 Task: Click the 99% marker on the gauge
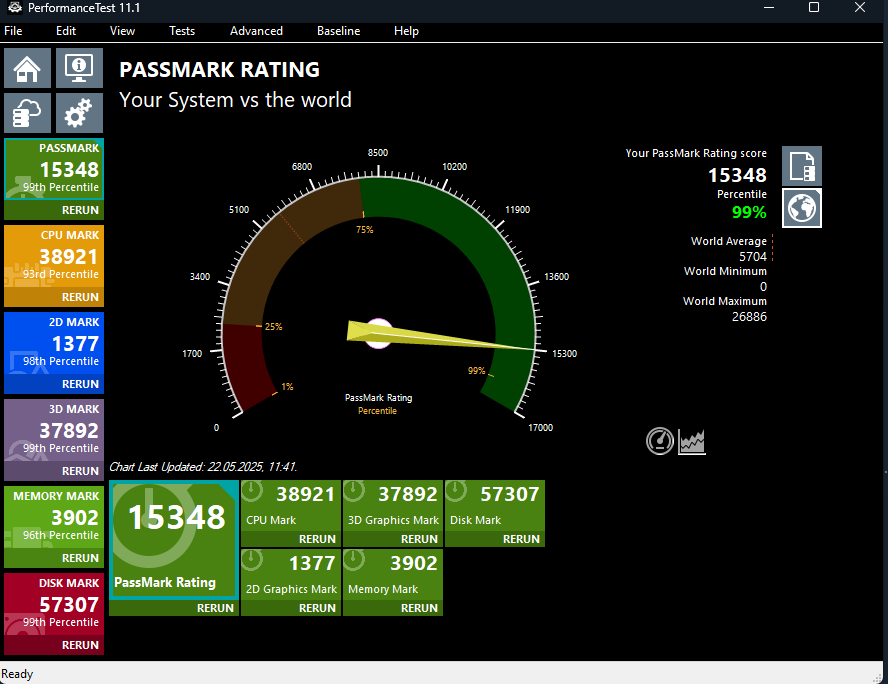point(476,371)
